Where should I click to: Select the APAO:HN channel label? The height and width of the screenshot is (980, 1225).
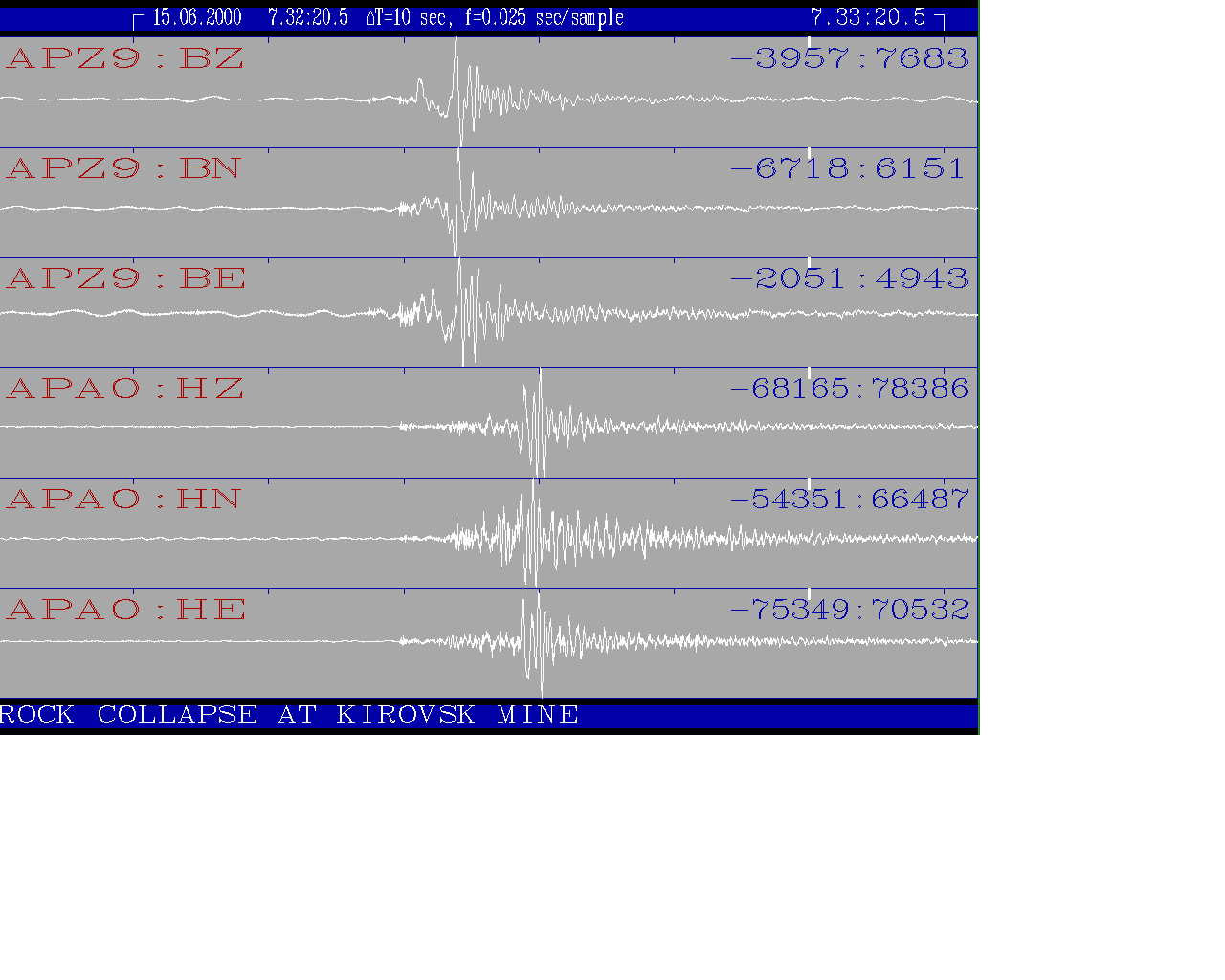click(x=123, y=499)
